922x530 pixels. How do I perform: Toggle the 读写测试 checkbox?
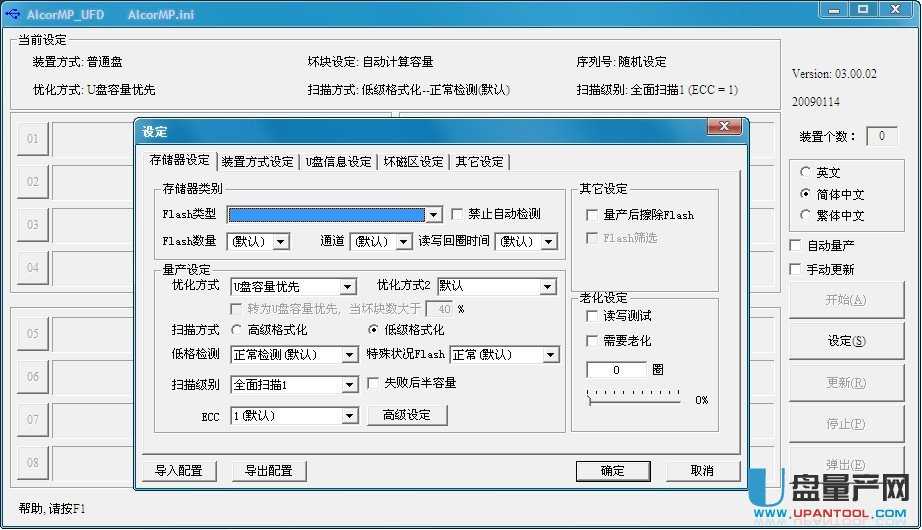[593, 316]
